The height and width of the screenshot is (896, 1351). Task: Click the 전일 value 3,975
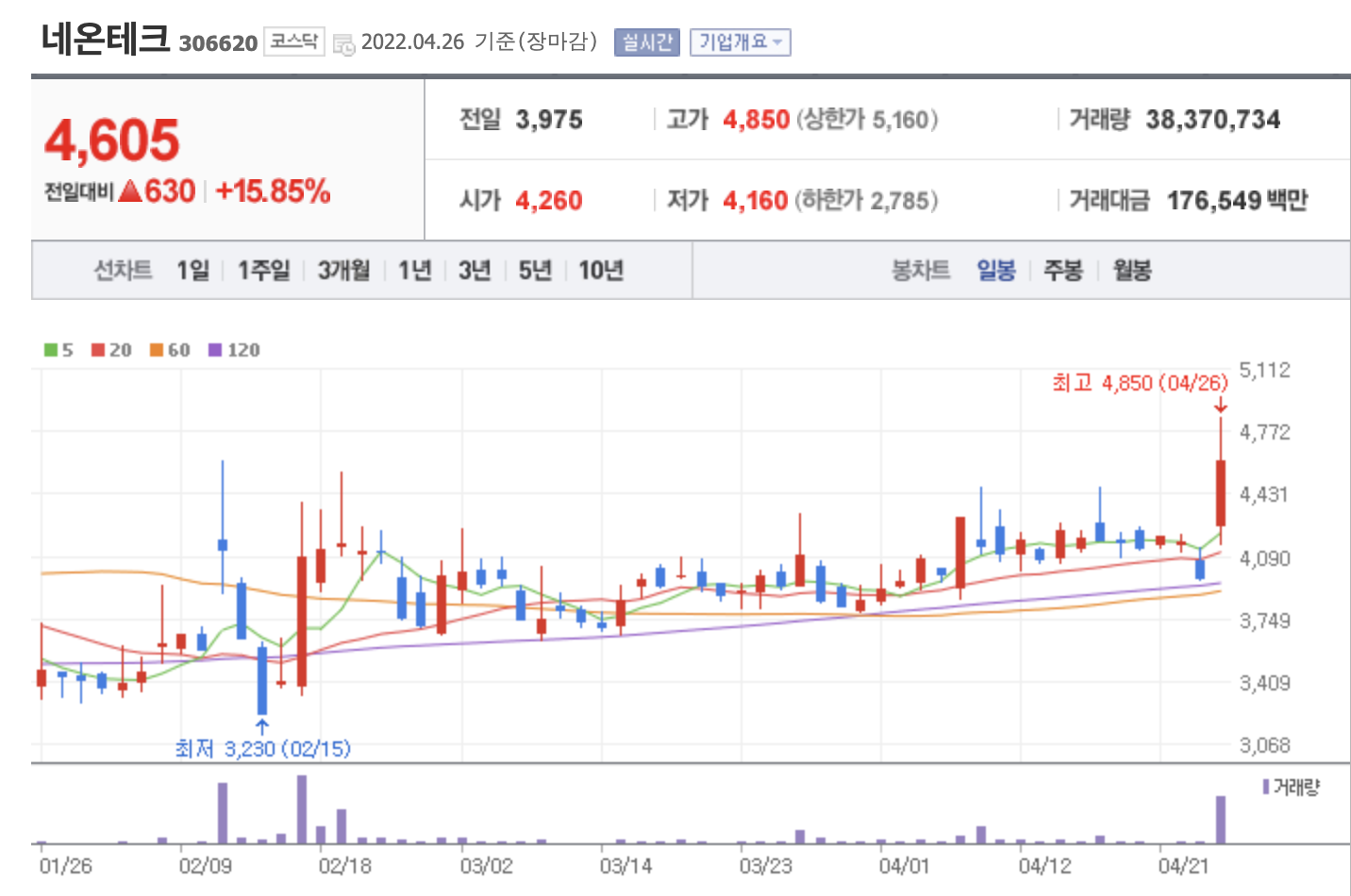(549, 120)
